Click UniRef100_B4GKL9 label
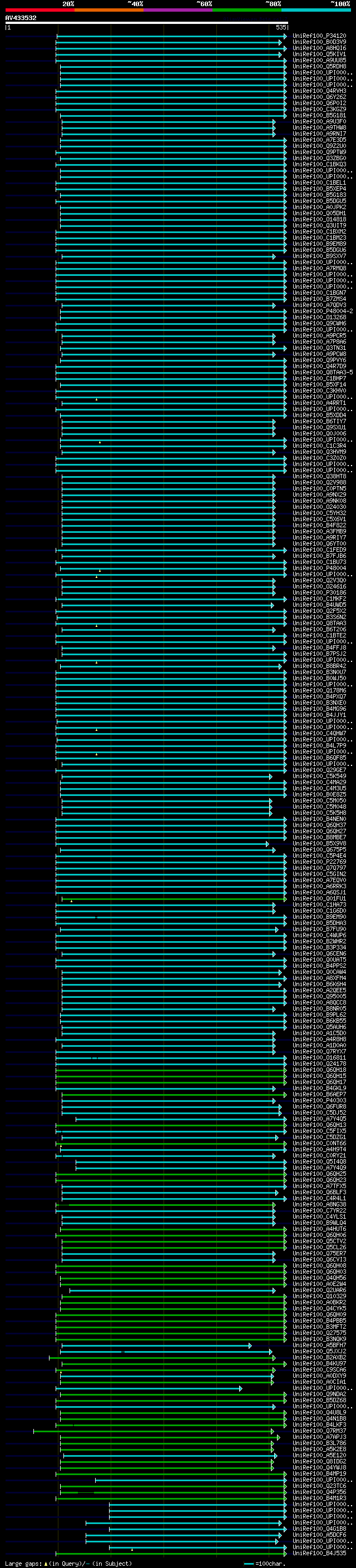 coord(319,1089)
